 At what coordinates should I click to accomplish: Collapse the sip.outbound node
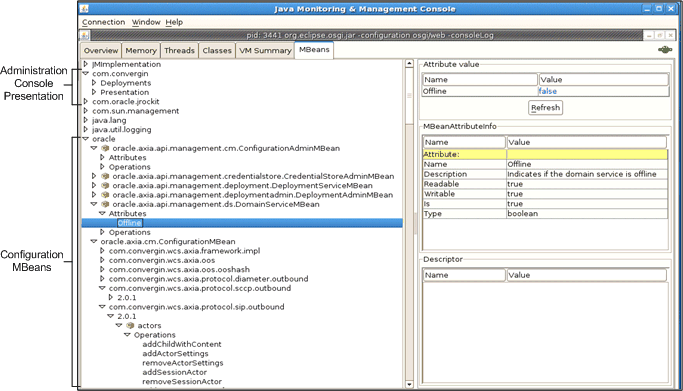102,307
